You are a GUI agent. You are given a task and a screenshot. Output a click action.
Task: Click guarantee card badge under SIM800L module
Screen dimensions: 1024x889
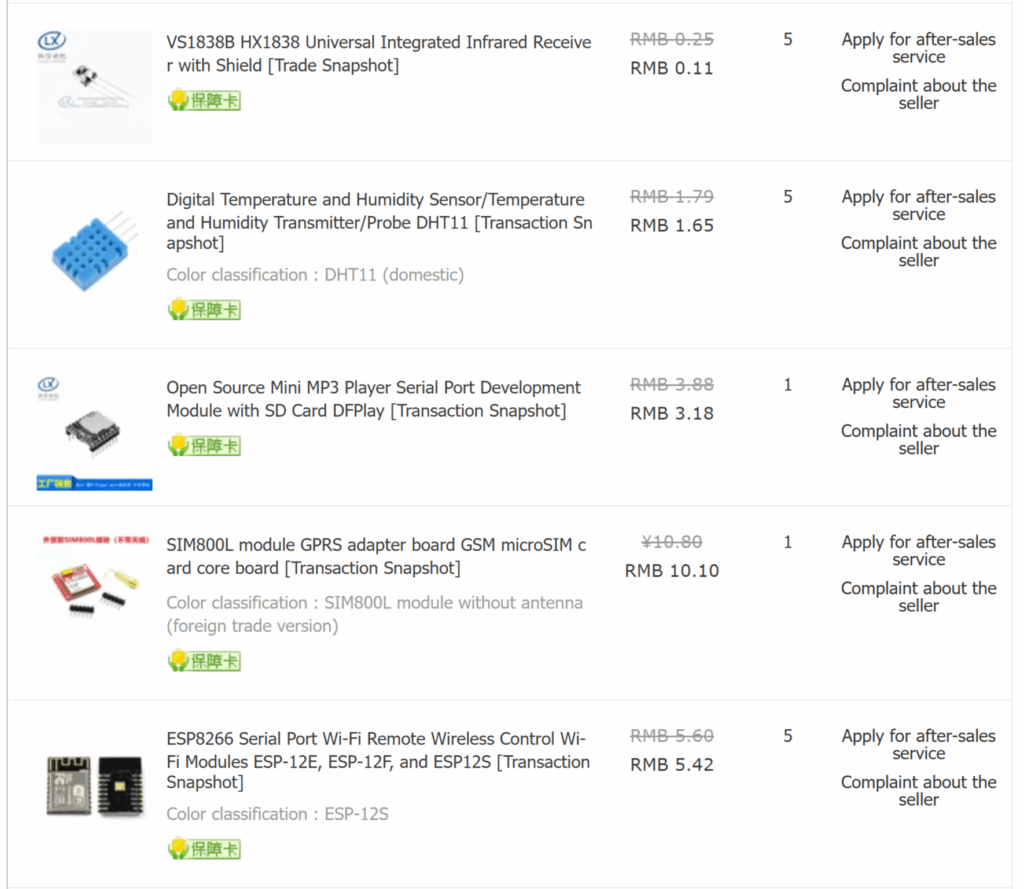tap(204, 661)
